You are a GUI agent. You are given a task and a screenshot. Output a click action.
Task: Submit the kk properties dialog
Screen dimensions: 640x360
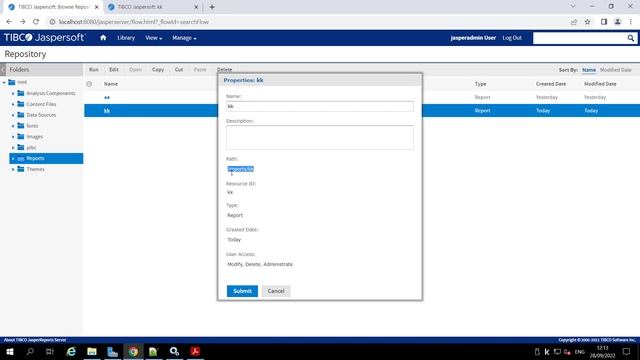click(242, 291)
